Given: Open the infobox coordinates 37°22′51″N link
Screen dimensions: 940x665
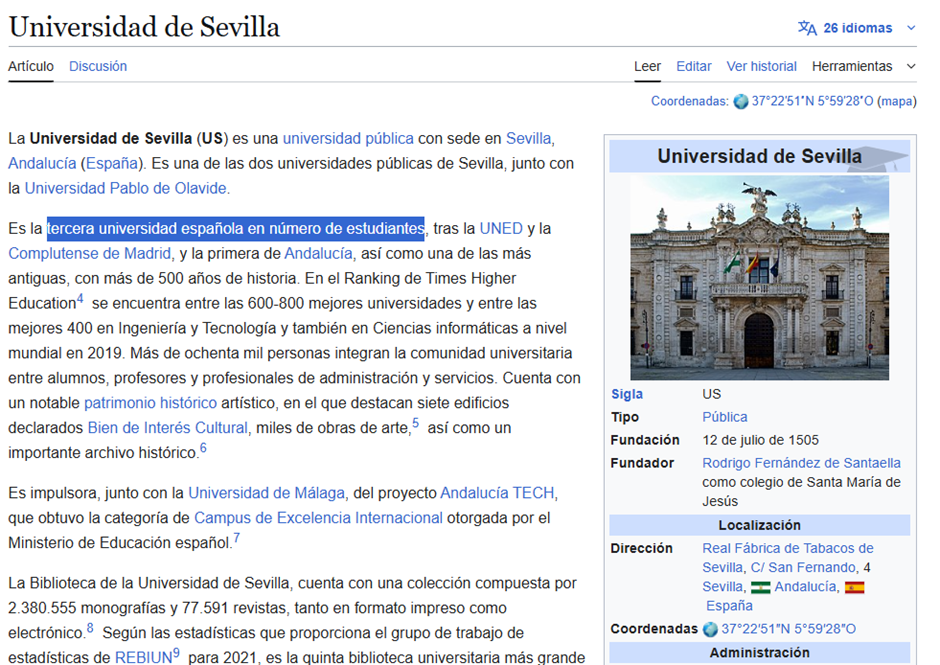Looking at the screenshot, I should point(788,629).
